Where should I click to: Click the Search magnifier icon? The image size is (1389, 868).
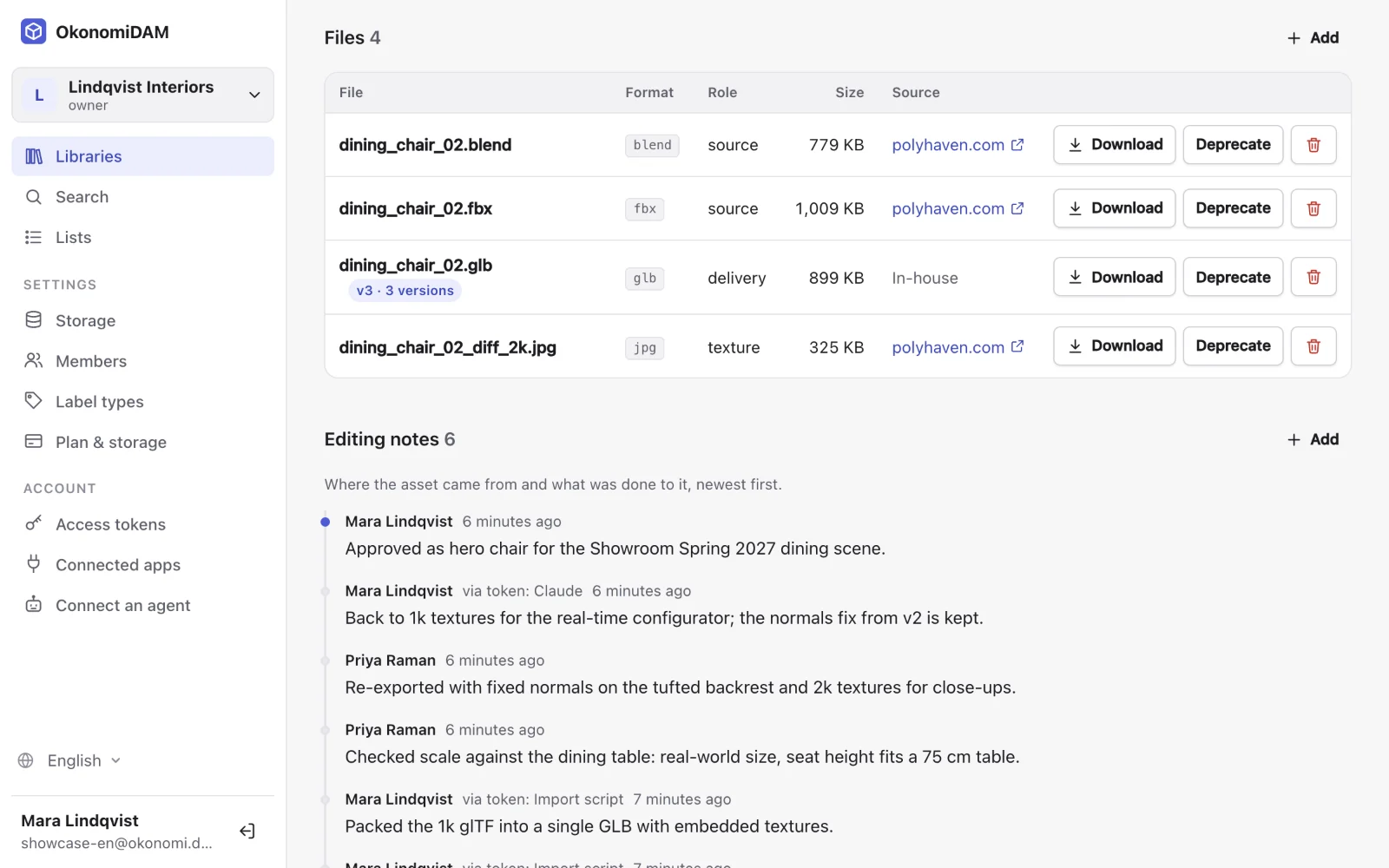34,197
